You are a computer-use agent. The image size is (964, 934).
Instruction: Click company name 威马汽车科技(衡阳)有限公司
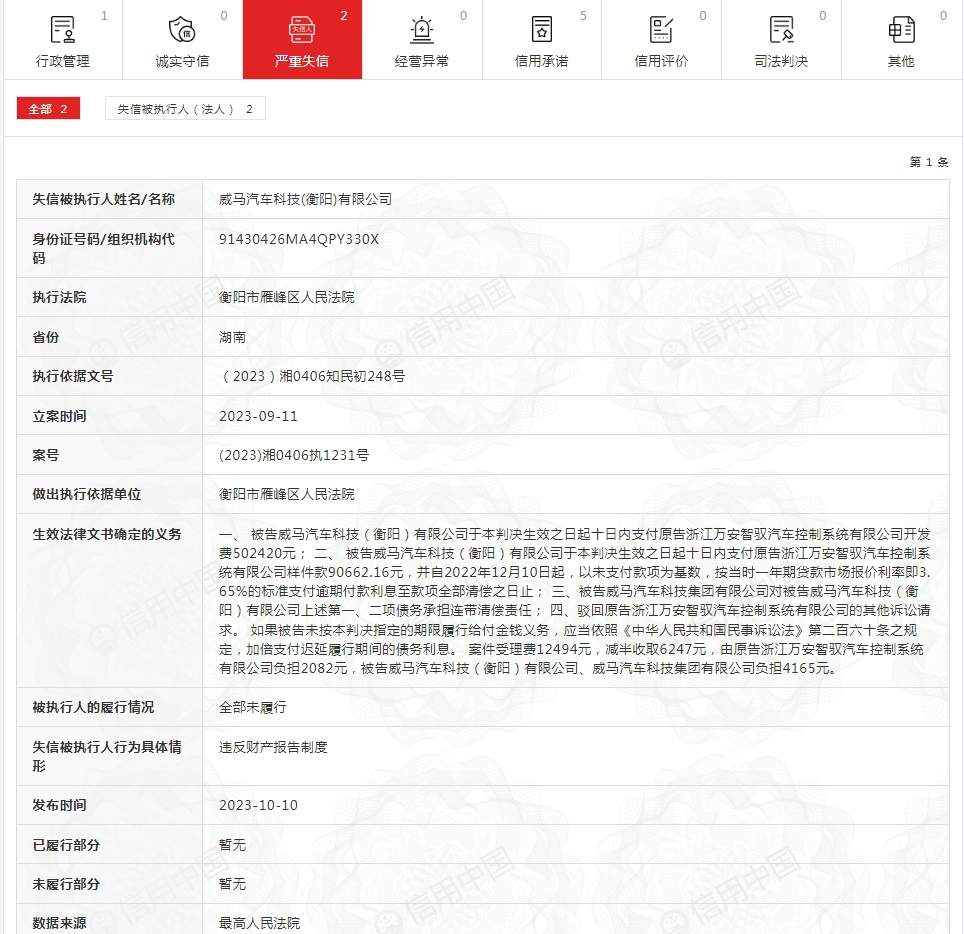(306, 199)
